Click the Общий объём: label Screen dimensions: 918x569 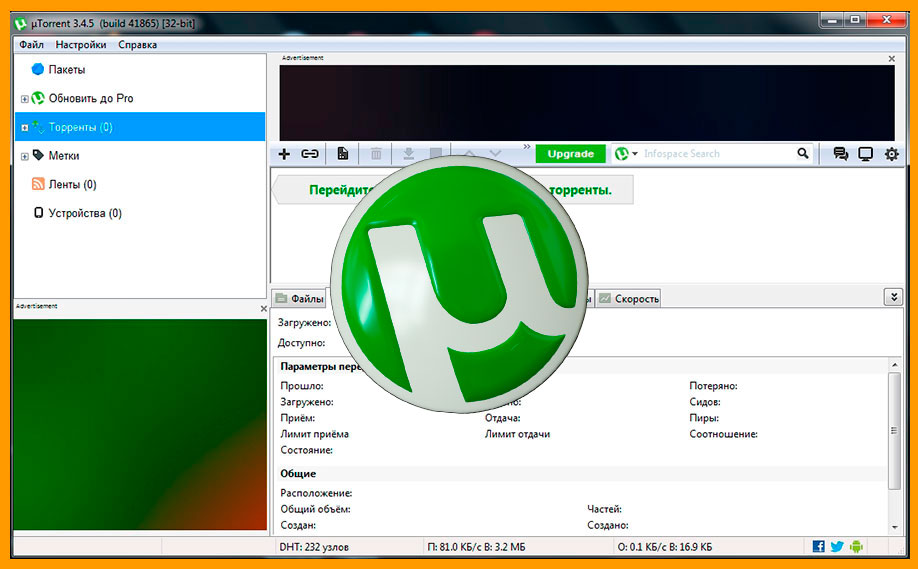tap(315, 509)
